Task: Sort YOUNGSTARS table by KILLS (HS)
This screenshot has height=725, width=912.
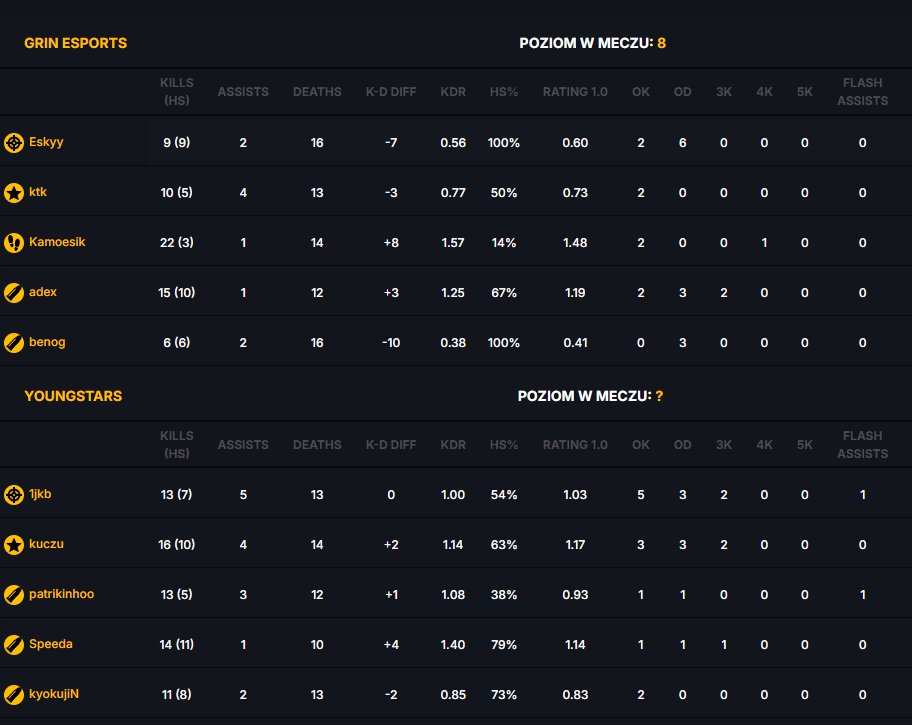Action: 177,445
